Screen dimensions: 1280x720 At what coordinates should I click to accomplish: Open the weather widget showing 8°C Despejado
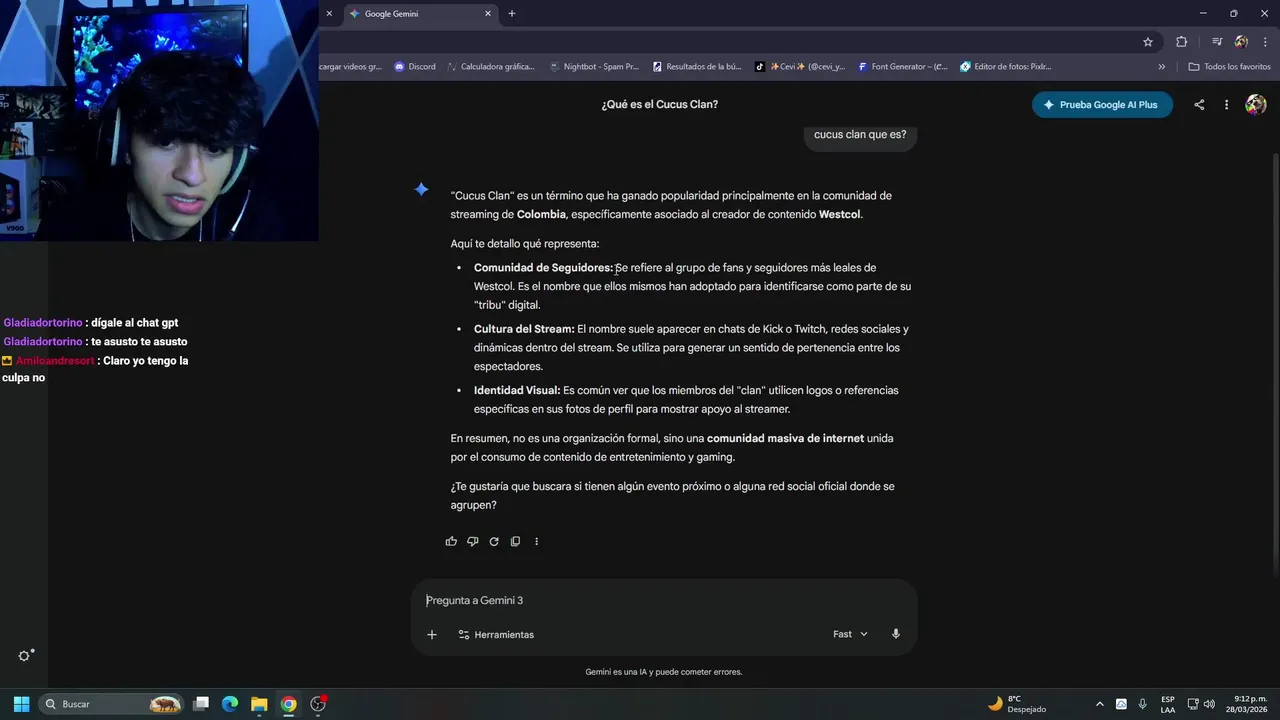1017,704
